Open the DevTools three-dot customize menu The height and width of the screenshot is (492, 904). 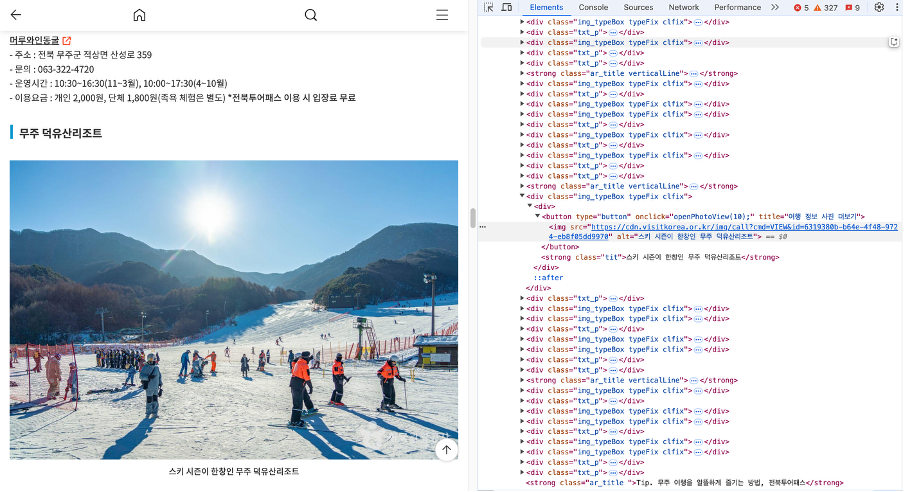(897, 7)
